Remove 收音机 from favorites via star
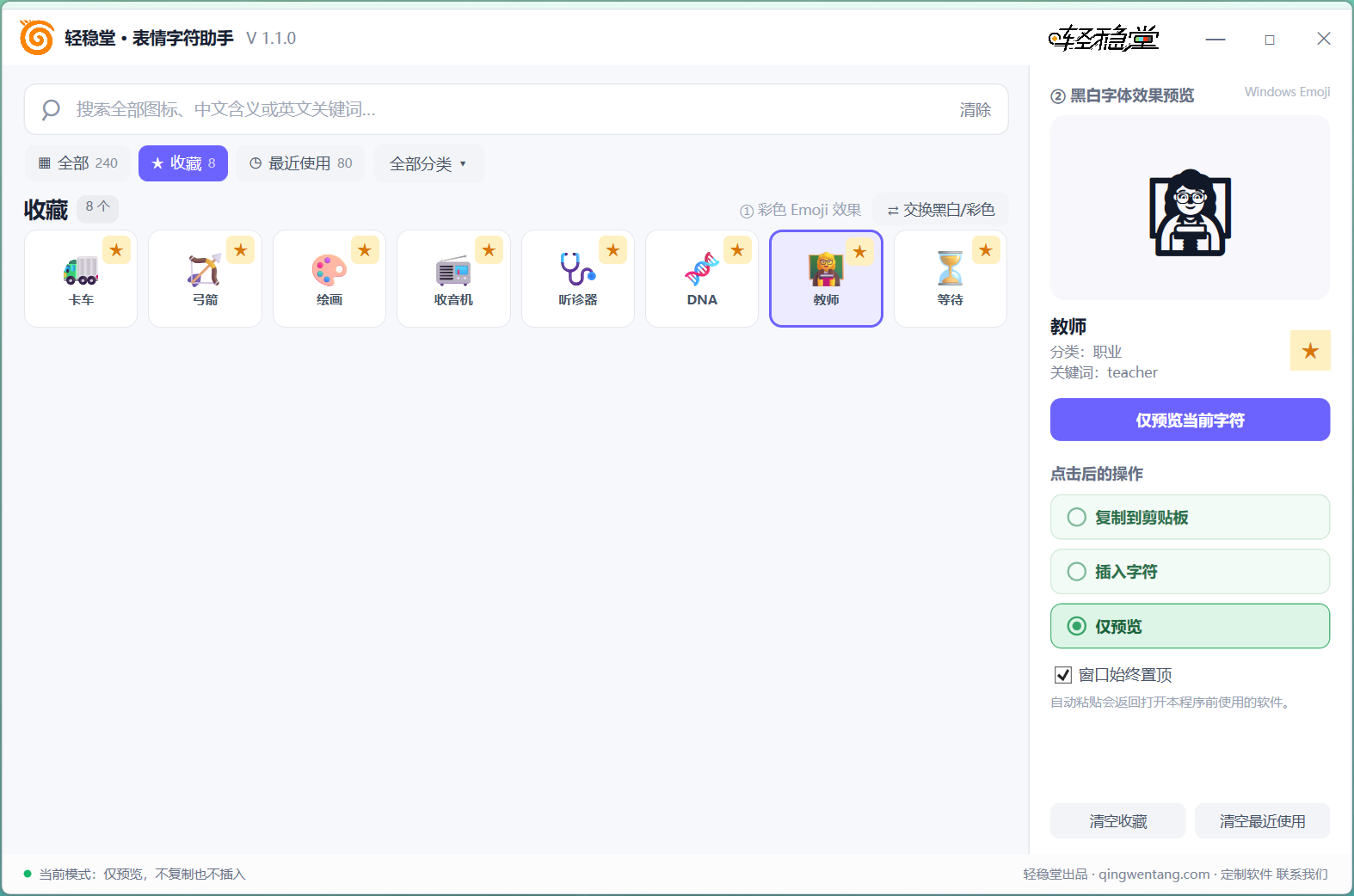 pos(489,250)
